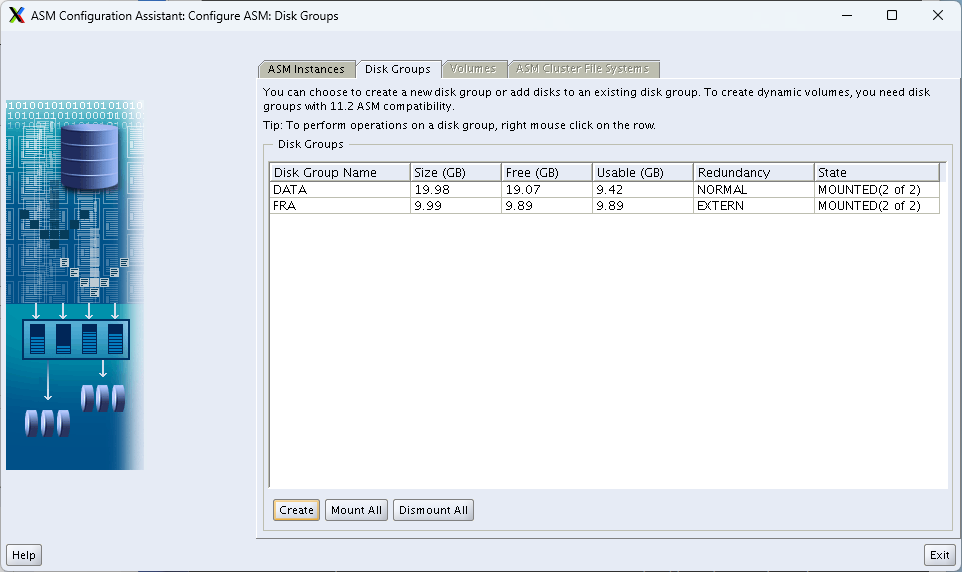The height and width of the screenshot is (572, 962).
Task: Sort by Disk Group Name column header
Action: coord(340,172)
